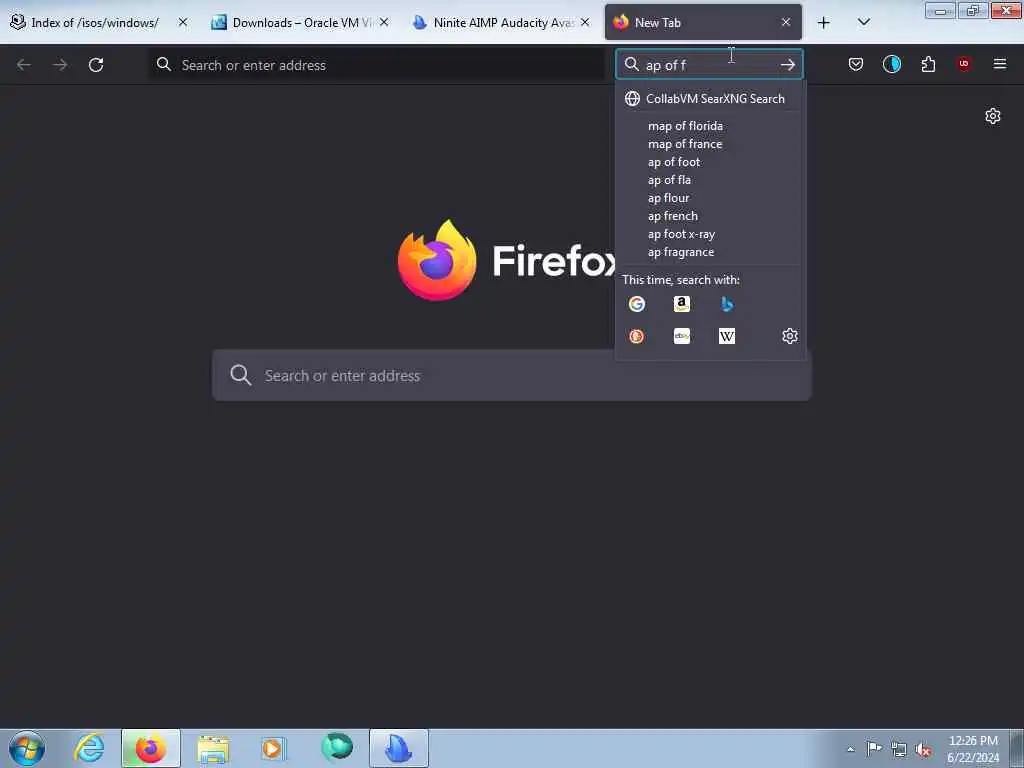The height and width of the screenshot is (768, 1024).
Task: Open Windows Start menu orb
Action: click(x=27, y=748)
